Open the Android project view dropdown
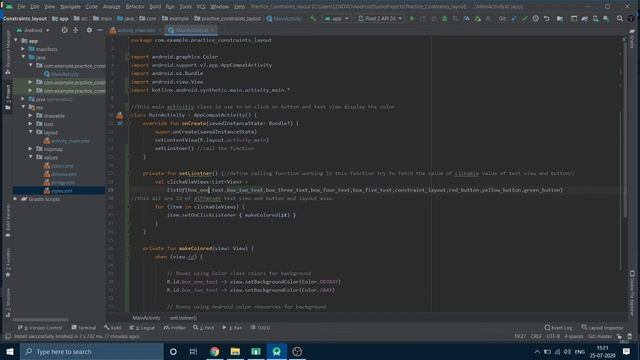 point(33,30)
